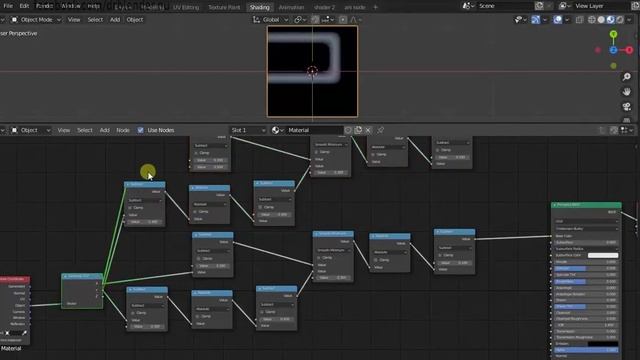Image resolution: width=640 pixels, height=360 pixels.
Task: Click the green Y axis gizmo handle
Action: click(x=613, y=35)
